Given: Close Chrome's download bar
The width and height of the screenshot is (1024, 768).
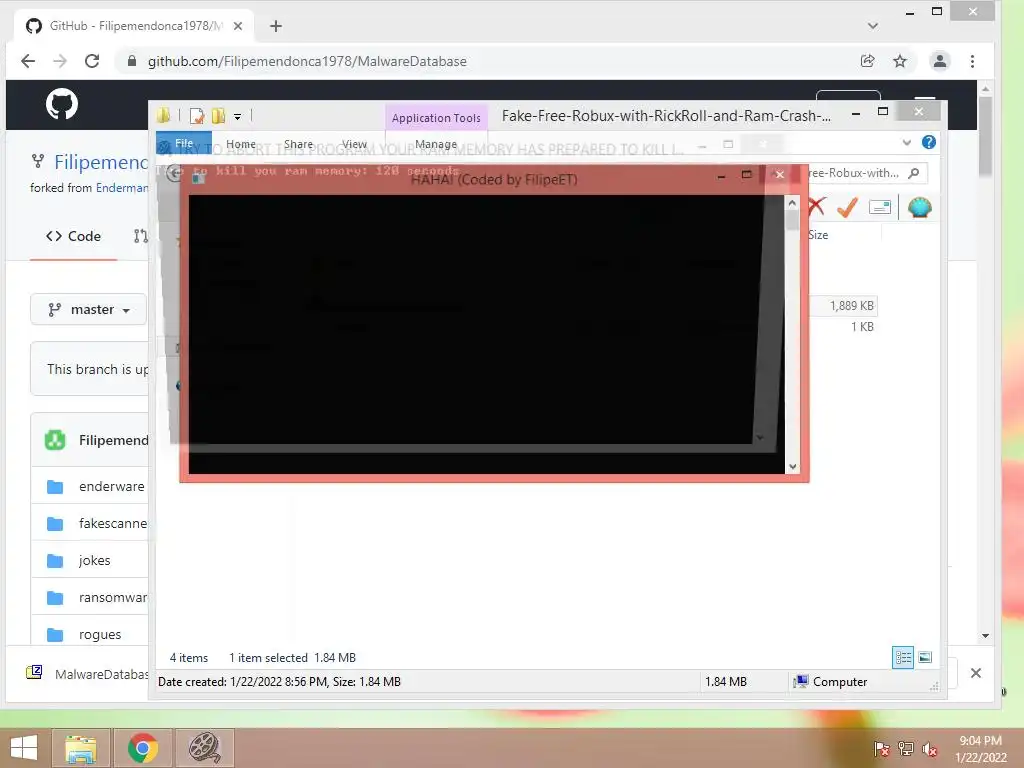Looking at the screenshot, I should point(976,673).
